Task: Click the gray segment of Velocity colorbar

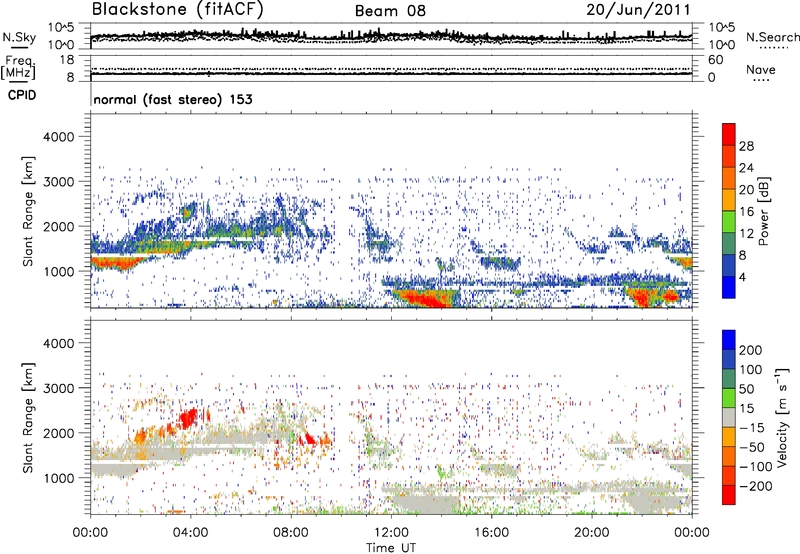Action: tap(729, 417)
